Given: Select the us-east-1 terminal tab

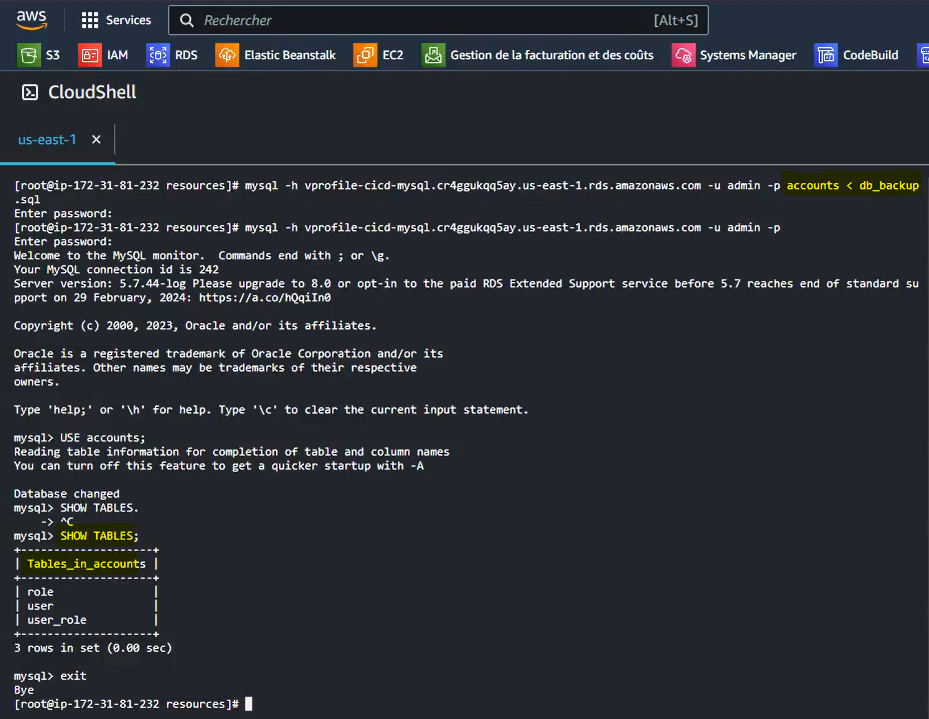Looking at the screenshot, I should [x=47, y=140].
